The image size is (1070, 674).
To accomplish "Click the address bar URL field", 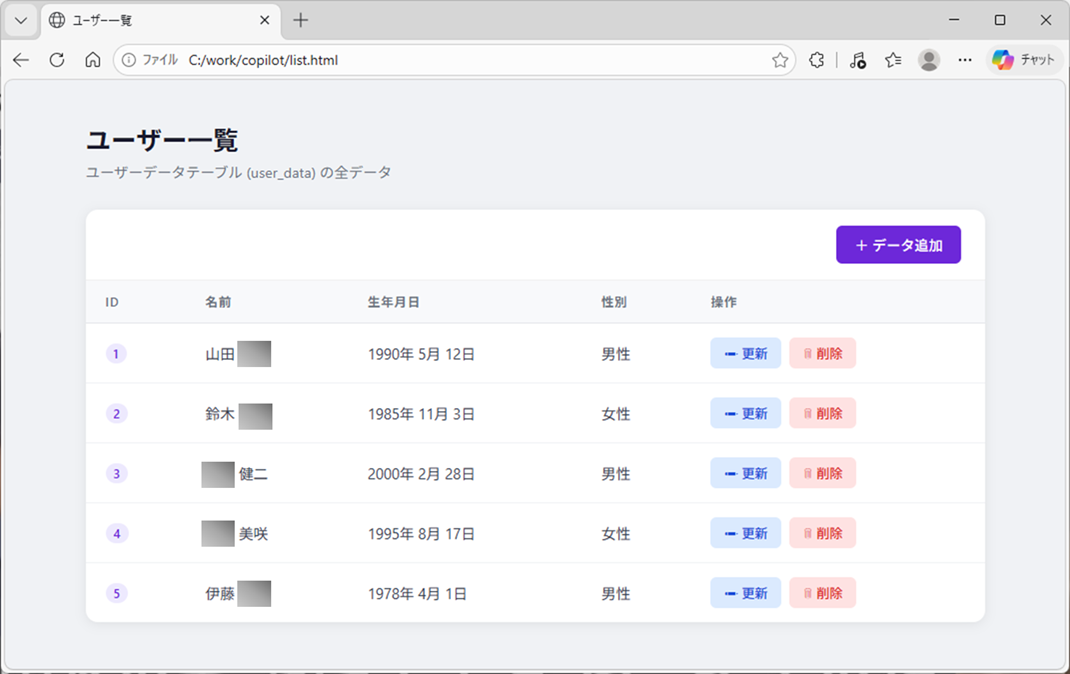I will (450, 60).
